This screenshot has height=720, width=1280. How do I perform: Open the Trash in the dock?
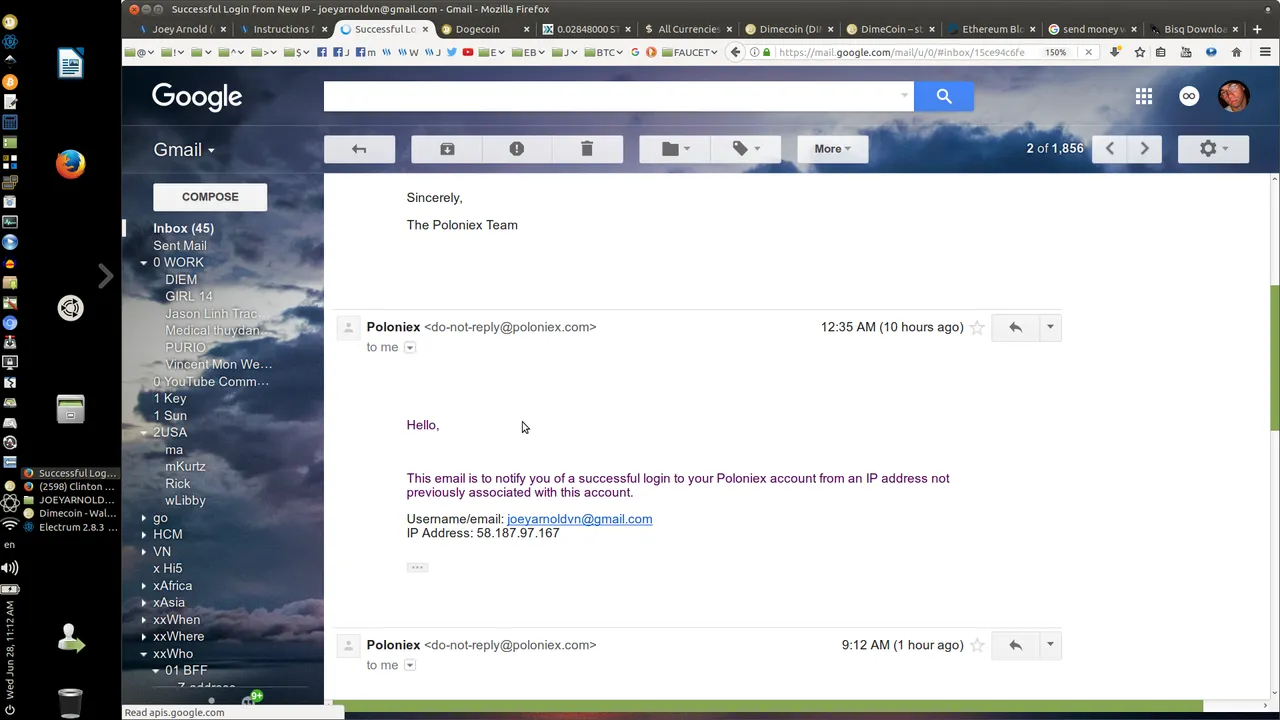(x=70, y=702)
